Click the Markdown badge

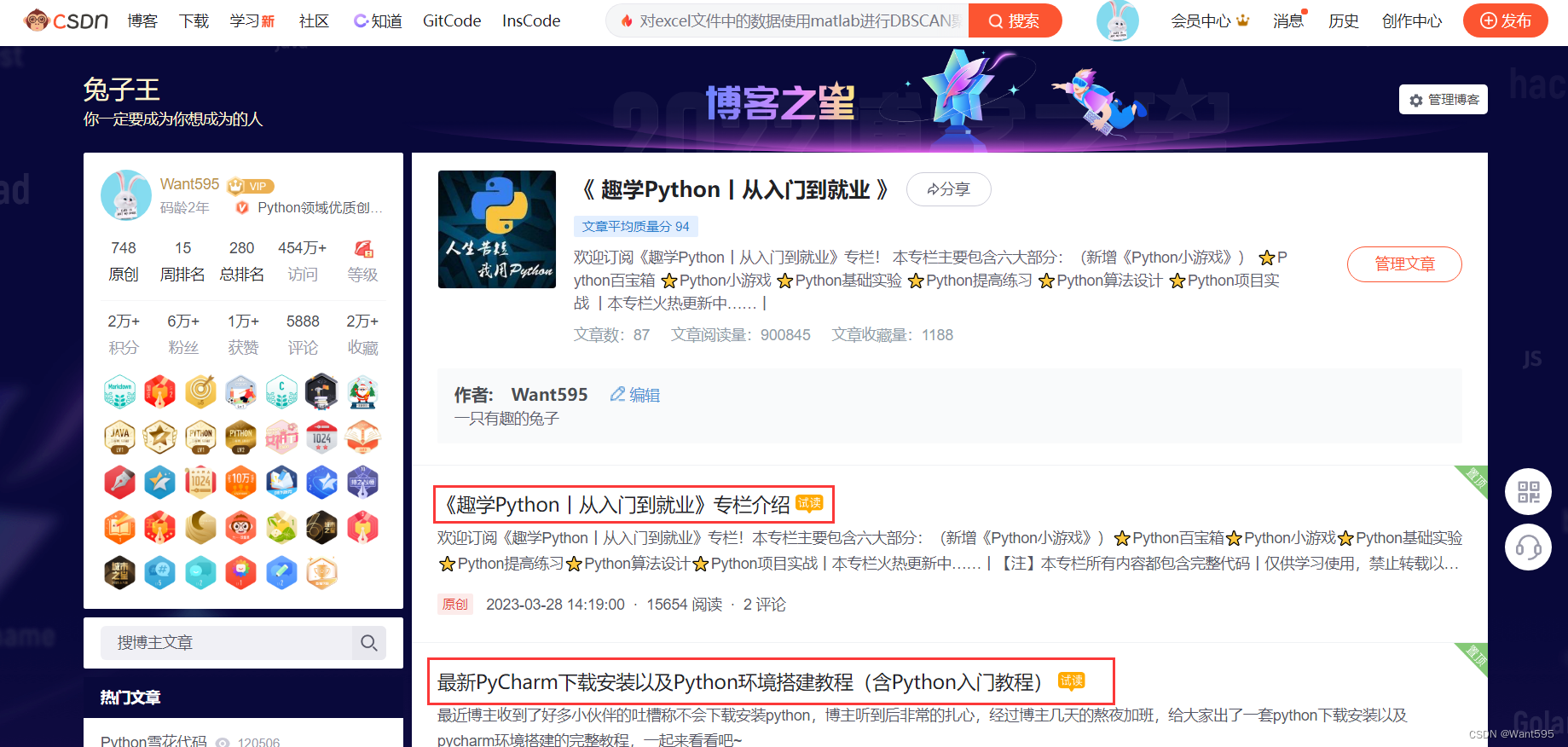click(x=119, y=391)
